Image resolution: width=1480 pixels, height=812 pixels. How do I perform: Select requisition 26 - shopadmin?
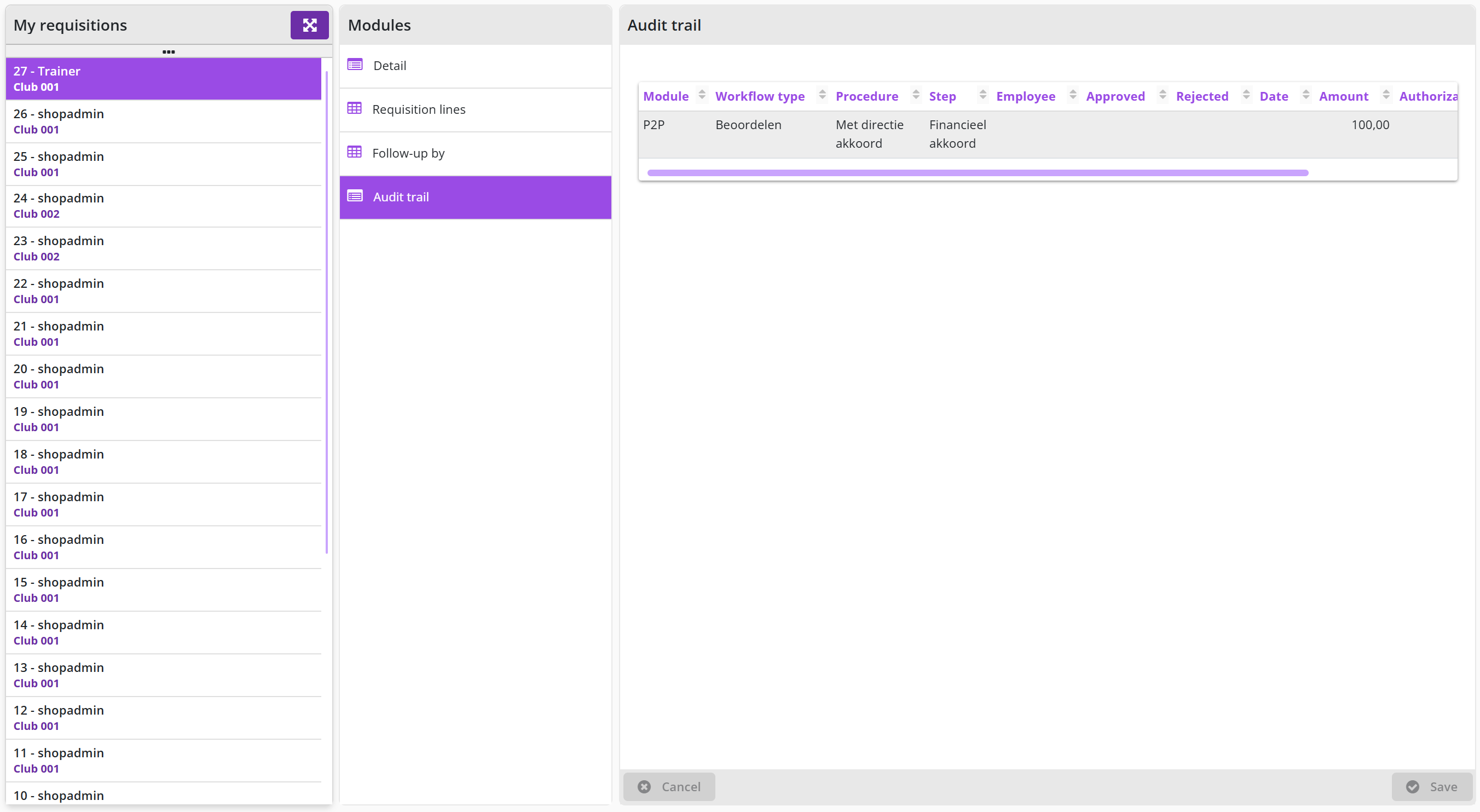point(163,121)
